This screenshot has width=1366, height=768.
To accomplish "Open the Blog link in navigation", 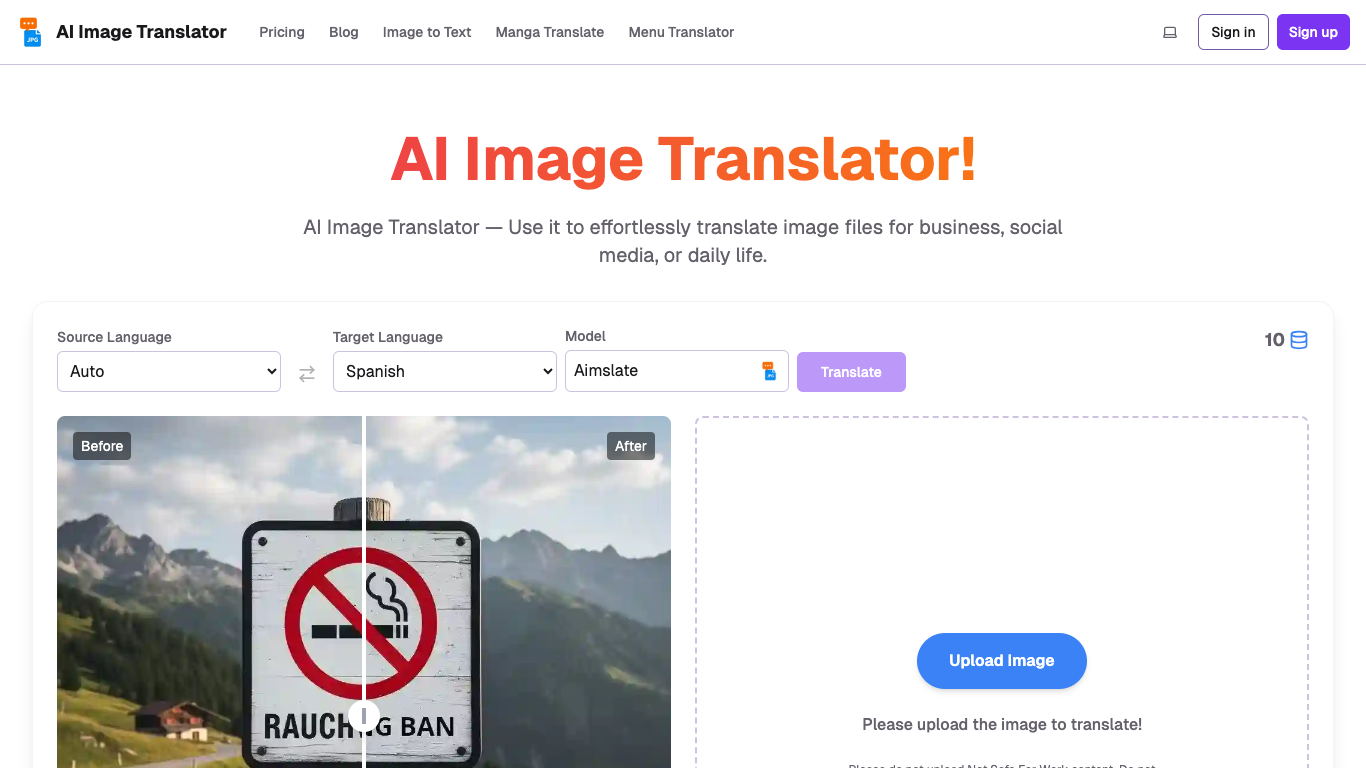I will 344,32.
